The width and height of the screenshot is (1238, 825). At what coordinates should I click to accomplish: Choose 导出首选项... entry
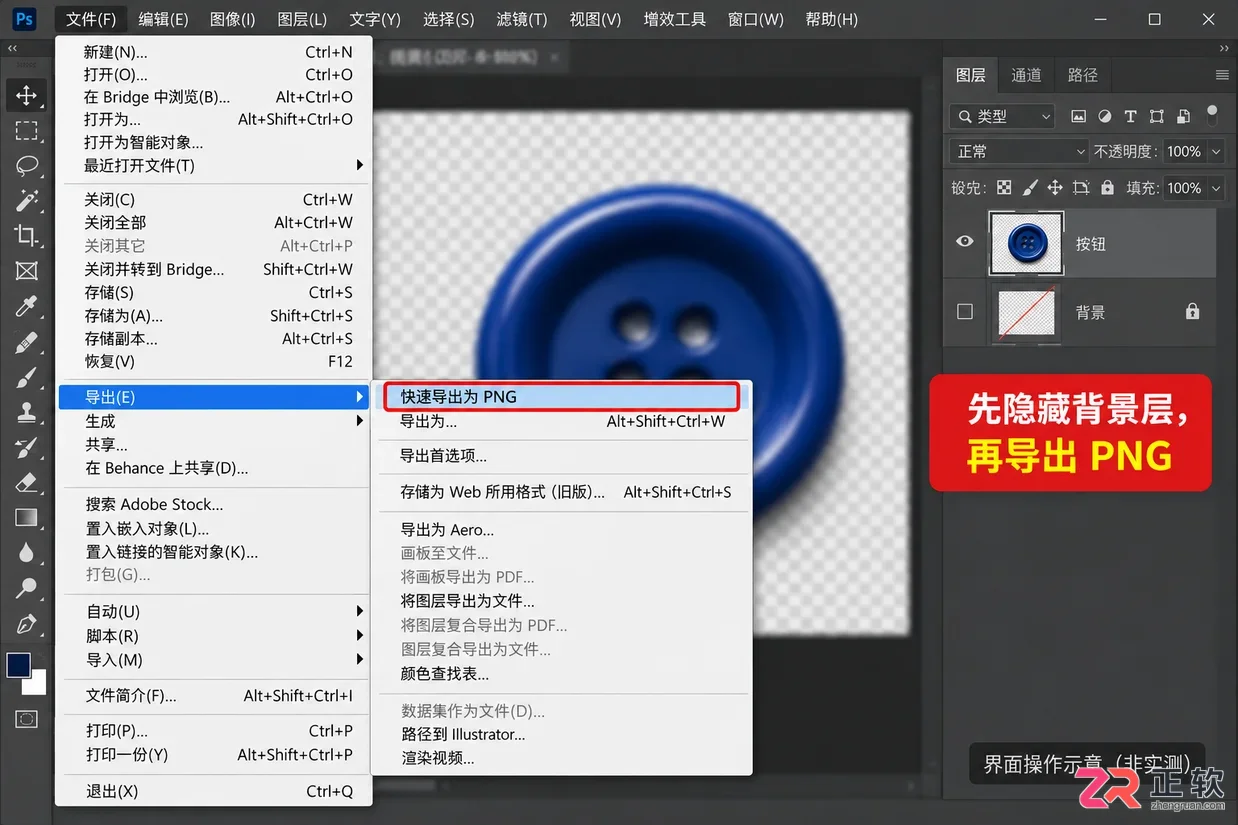pos(562,456)
